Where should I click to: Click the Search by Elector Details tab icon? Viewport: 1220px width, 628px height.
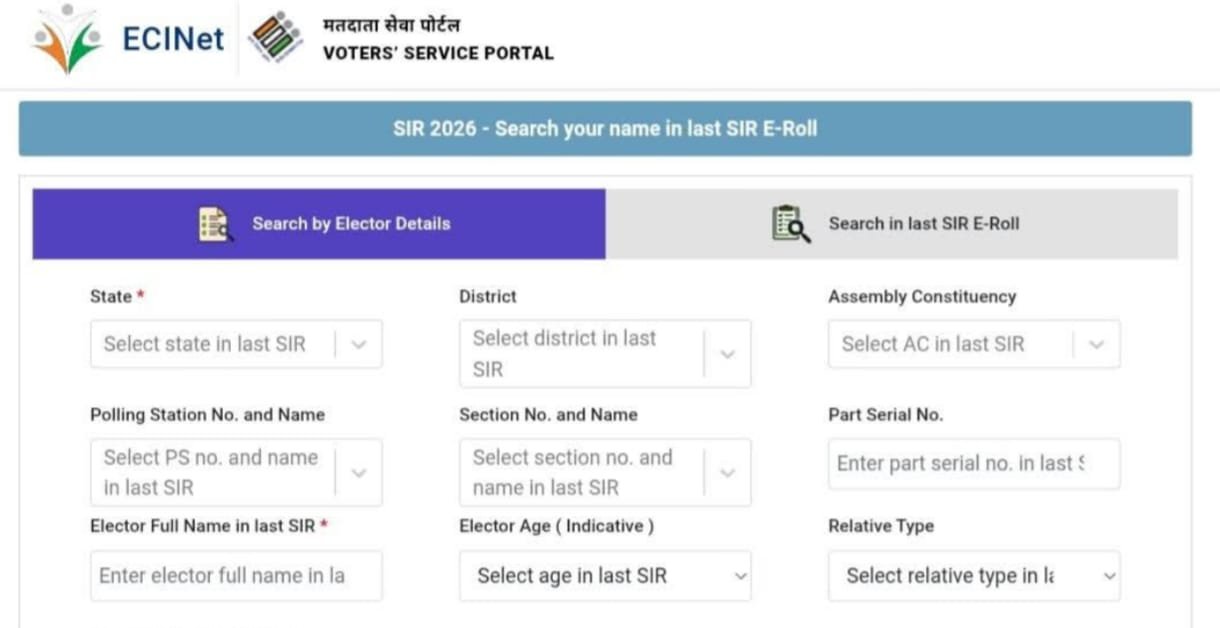(x=215, y=224)
